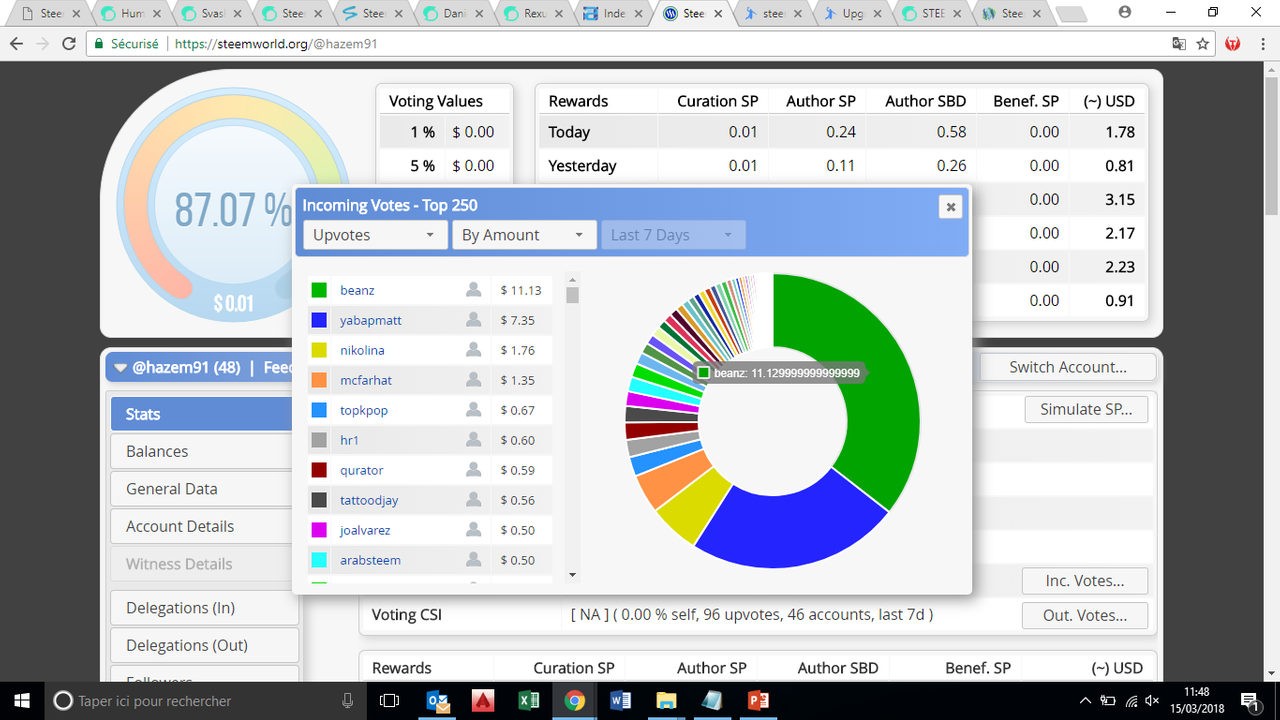Open the Last 7 Days dropdown

tap(673, 235)
